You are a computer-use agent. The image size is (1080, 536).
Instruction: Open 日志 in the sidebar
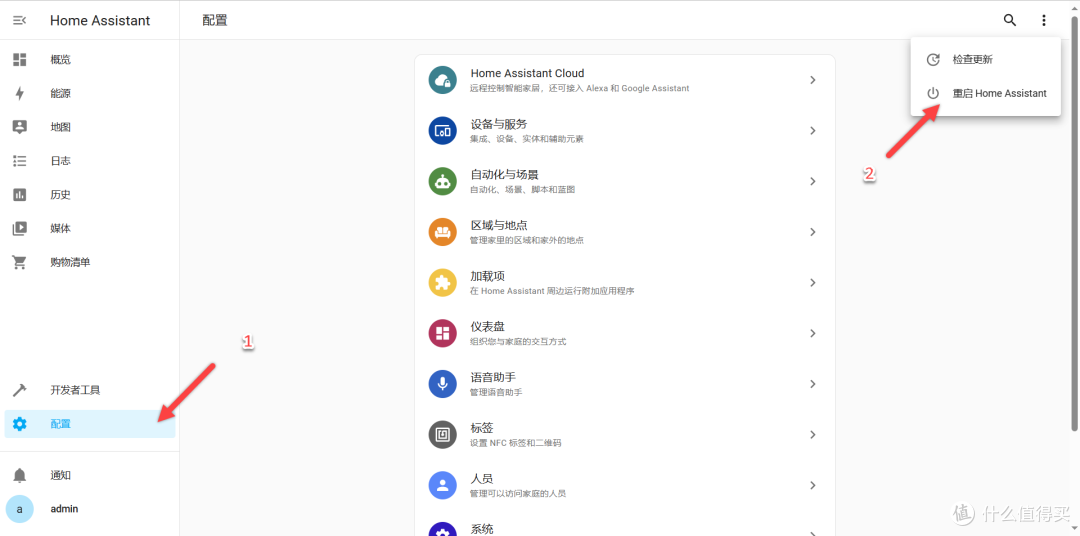[90, 161]
